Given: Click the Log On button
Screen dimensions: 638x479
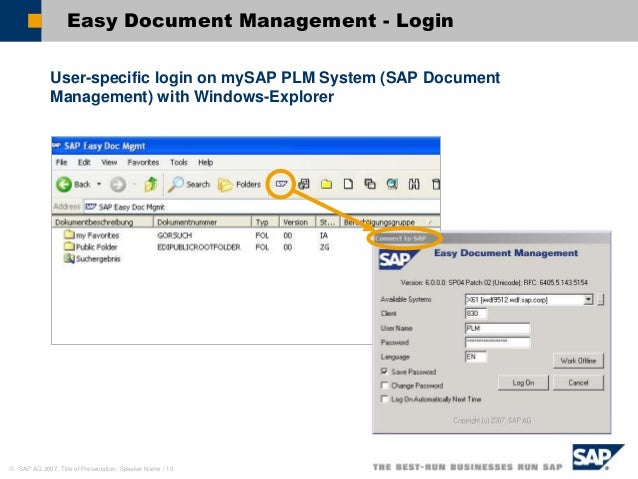Looking at the screenshot, I should pos(523,383).
